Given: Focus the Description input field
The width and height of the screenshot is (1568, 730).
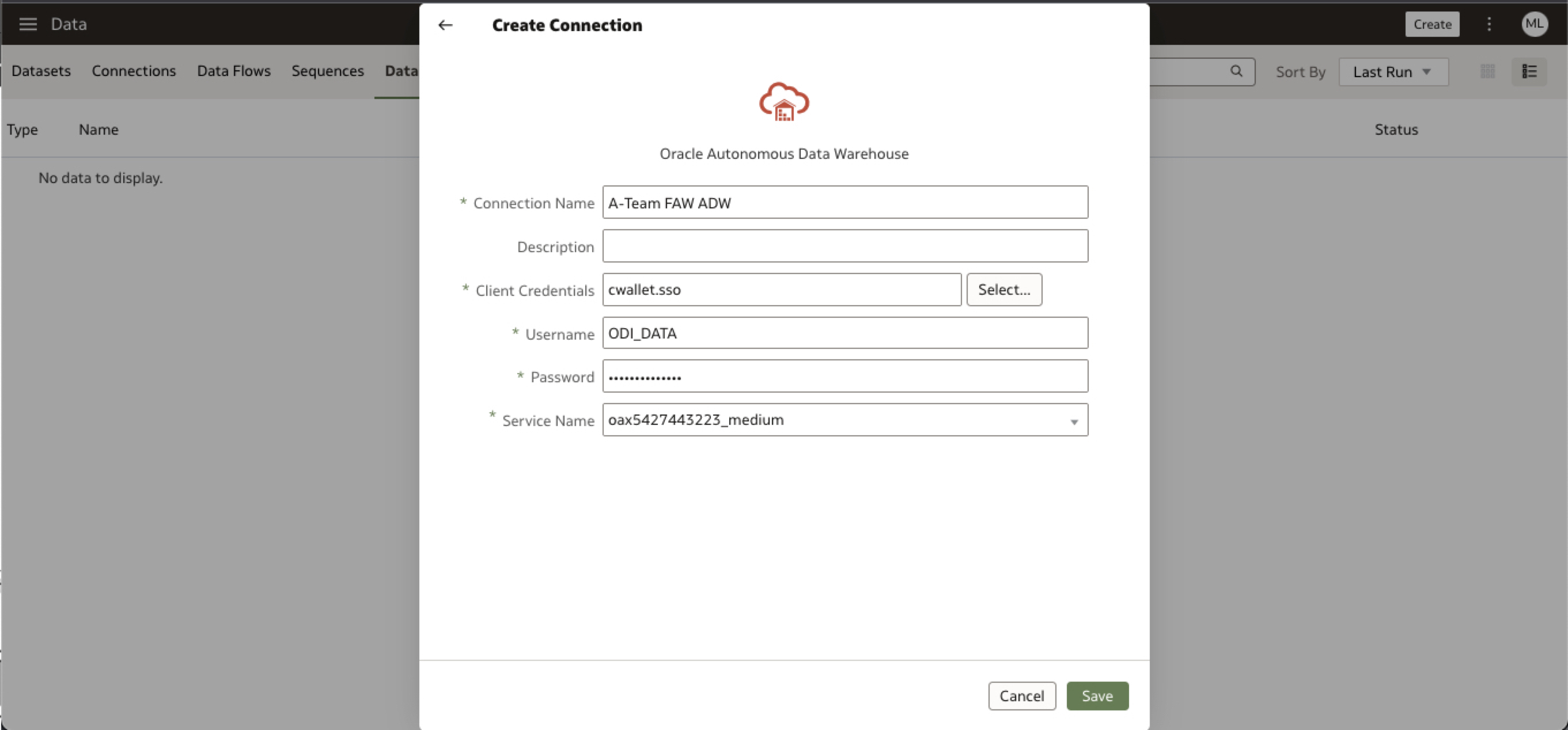Looking at the screenshot, I should point(845,246).
